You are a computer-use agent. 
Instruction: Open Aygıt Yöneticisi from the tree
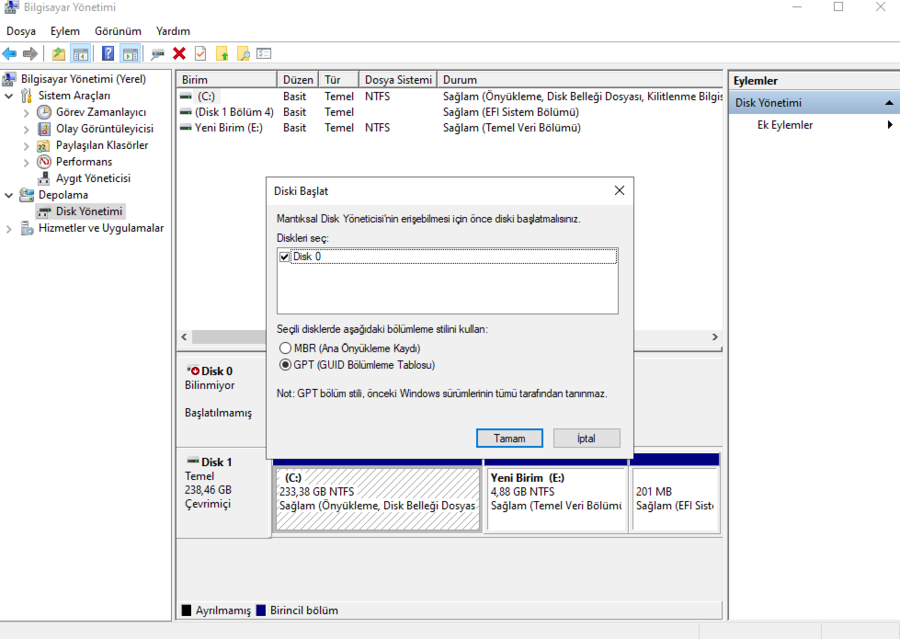click(92, 178)
